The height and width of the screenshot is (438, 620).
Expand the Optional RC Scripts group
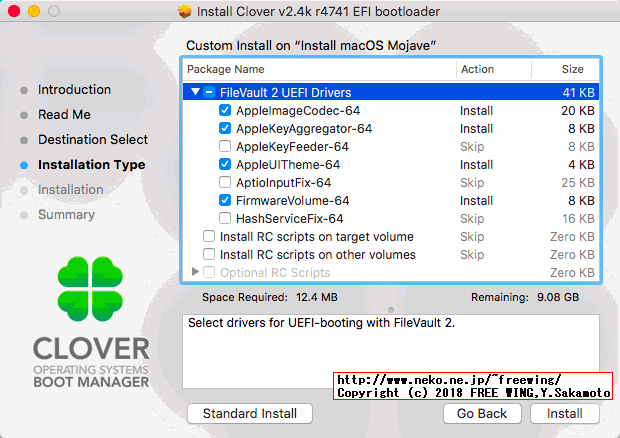pos(195,272)
